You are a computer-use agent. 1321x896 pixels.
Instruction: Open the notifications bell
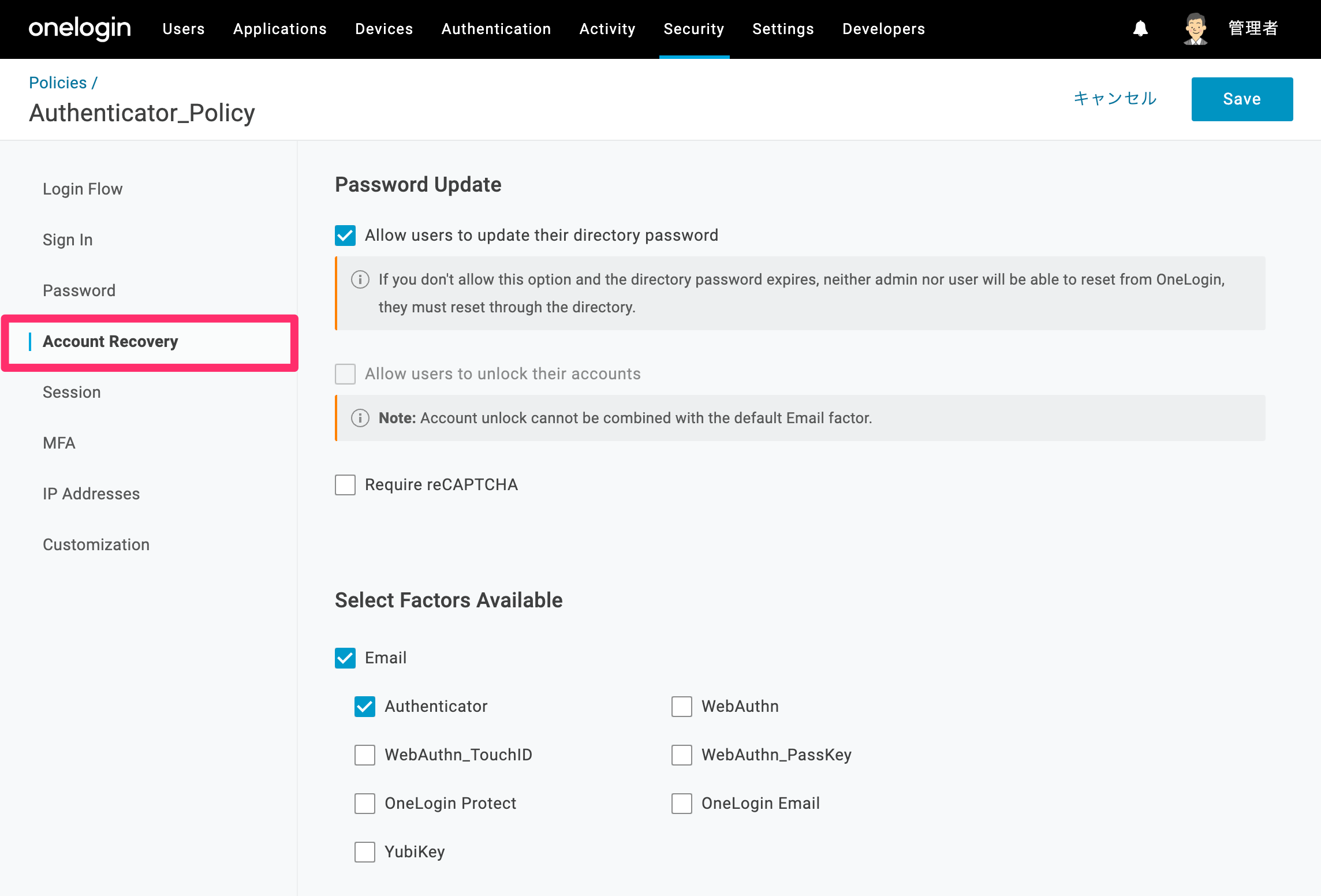1140,28
